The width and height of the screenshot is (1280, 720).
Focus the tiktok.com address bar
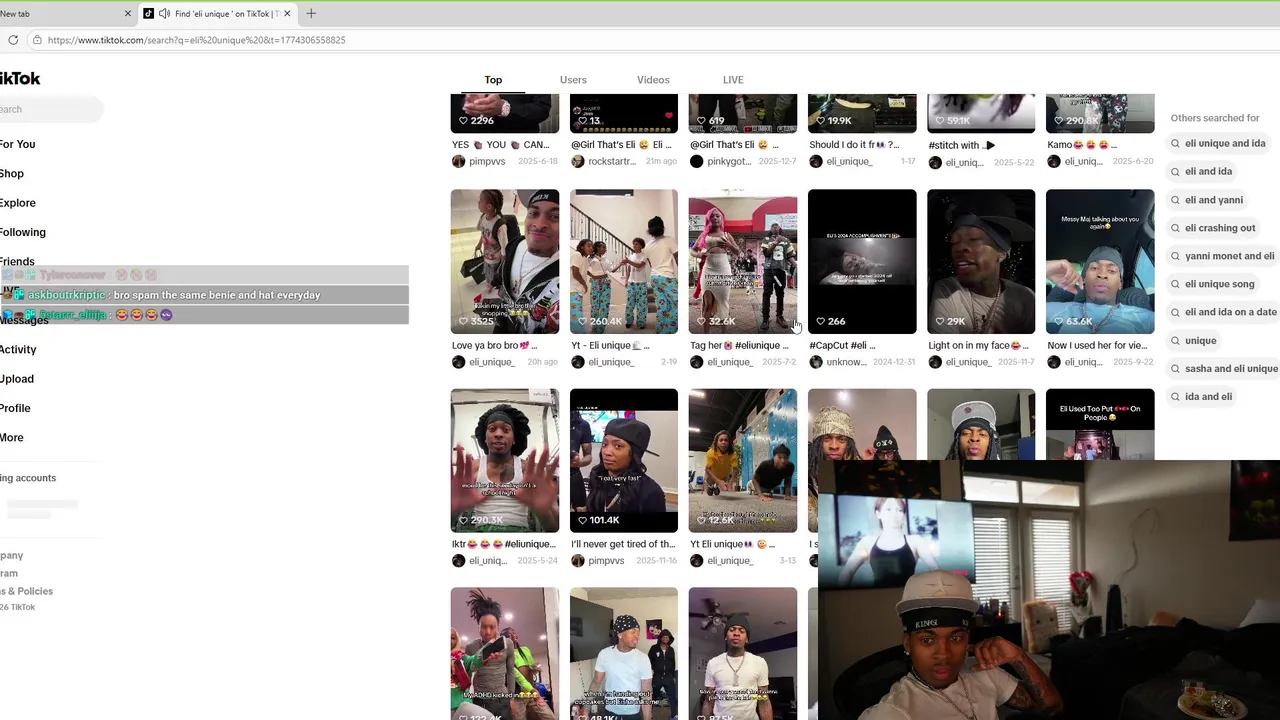[196, 40]
